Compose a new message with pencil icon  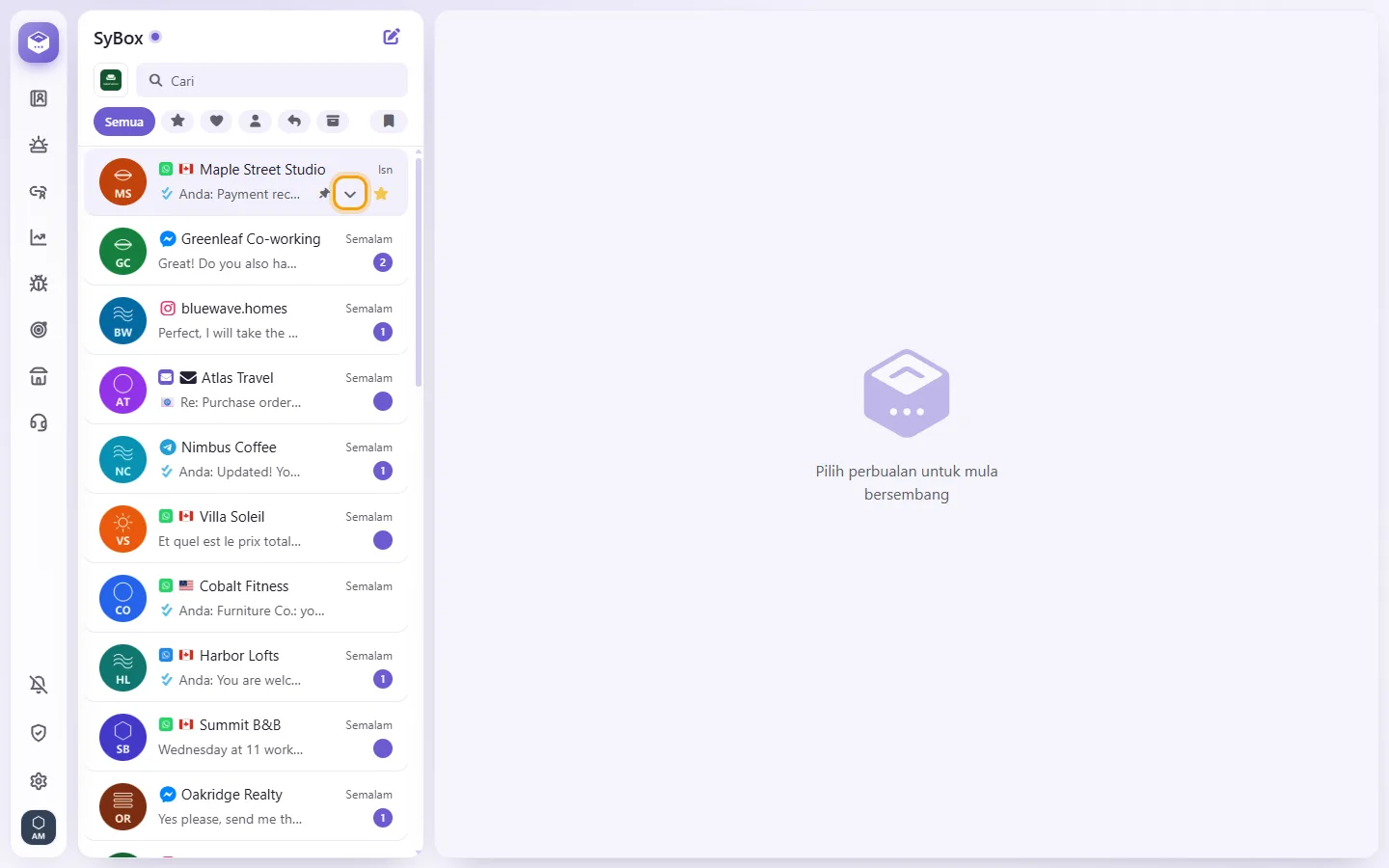(x=392, y=37)
